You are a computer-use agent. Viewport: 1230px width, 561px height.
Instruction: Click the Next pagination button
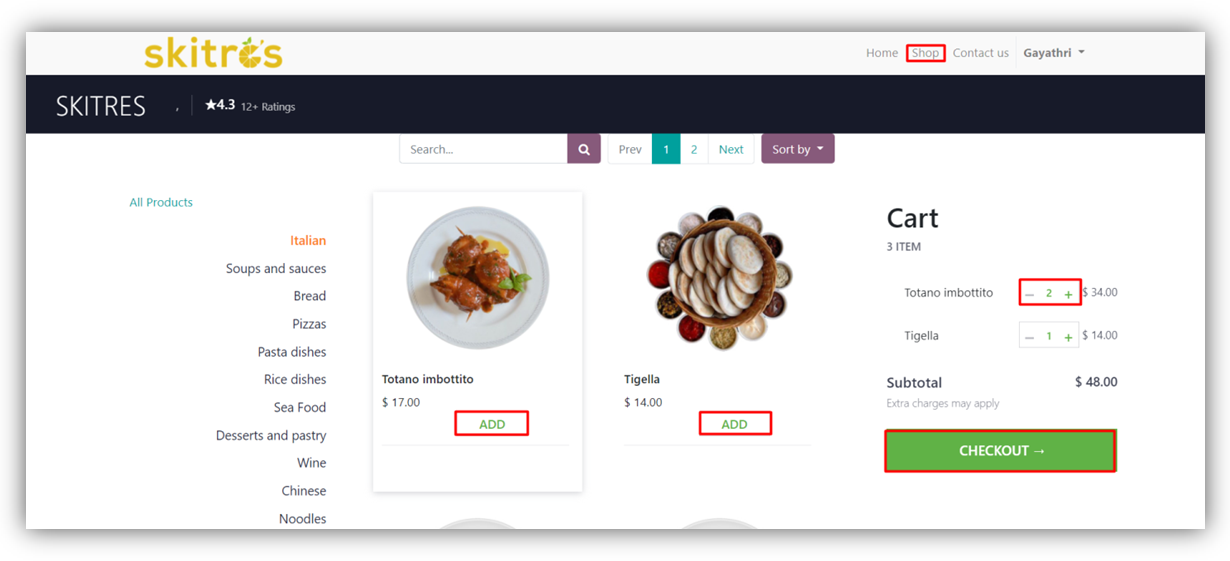(731, 149)
